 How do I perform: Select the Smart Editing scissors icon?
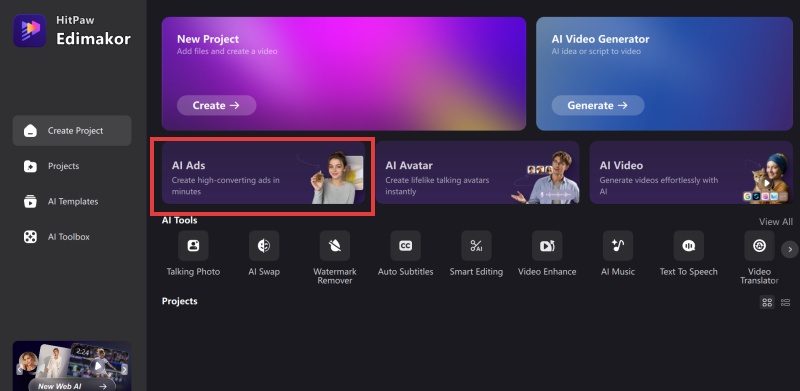coord(476,246)
